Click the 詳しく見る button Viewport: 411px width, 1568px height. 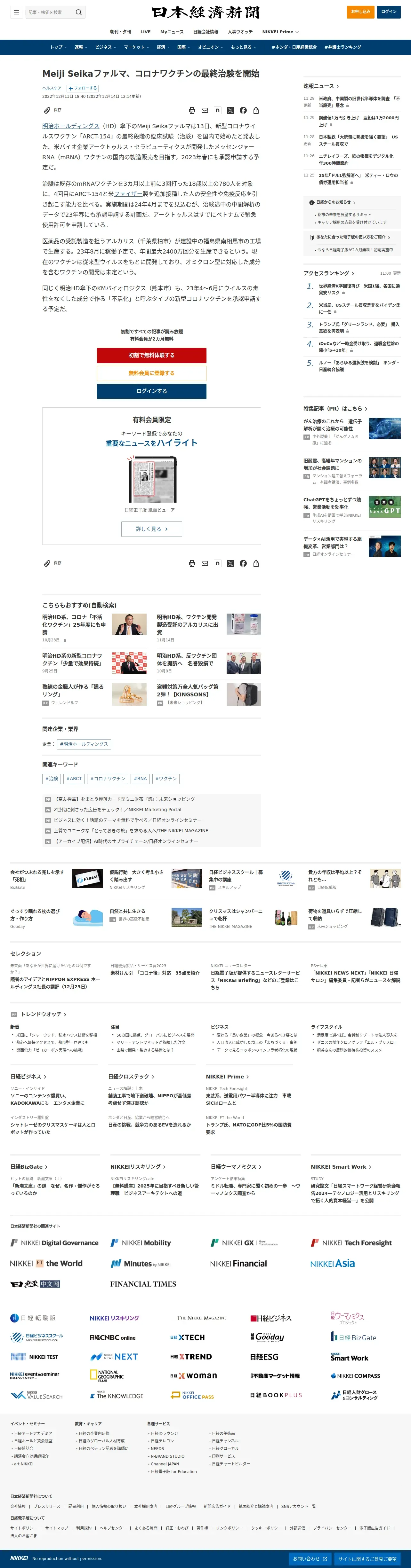click(151, 529)
